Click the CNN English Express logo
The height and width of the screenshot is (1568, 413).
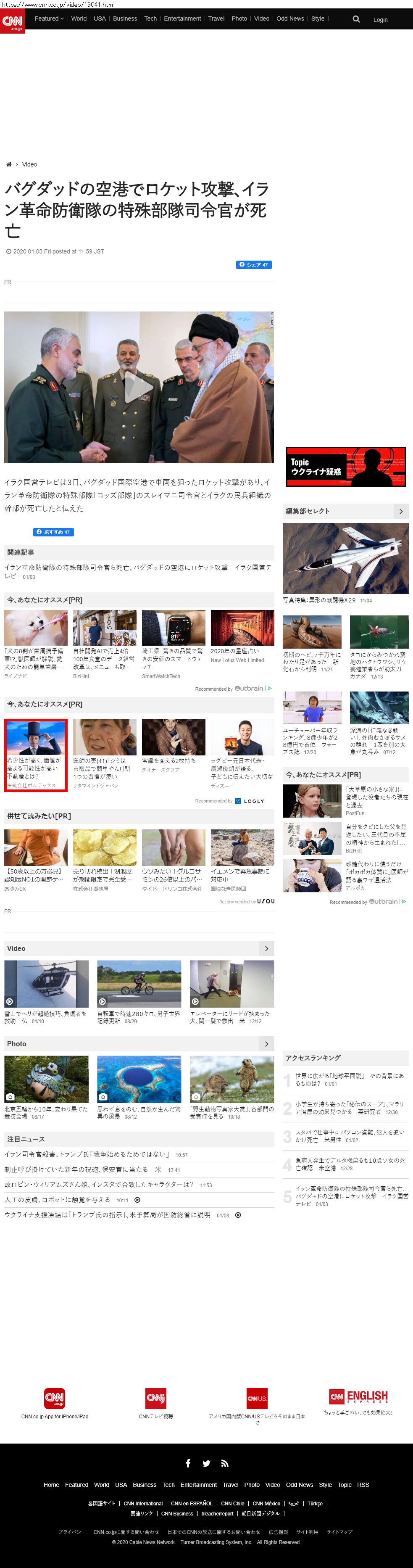(358, 1396)
